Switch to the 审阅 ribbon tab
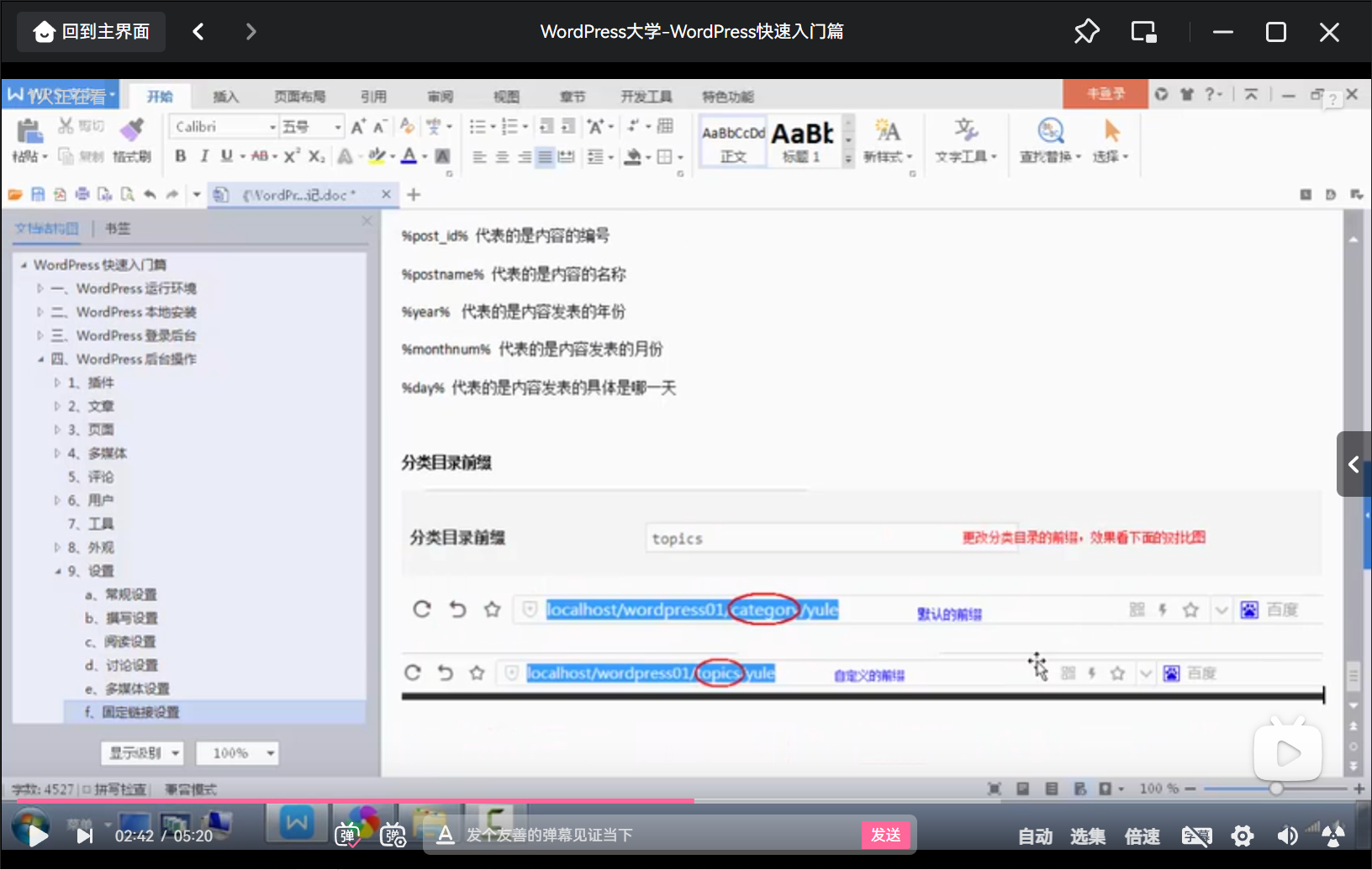This screenshot has height=870, width=1372. 440,97
